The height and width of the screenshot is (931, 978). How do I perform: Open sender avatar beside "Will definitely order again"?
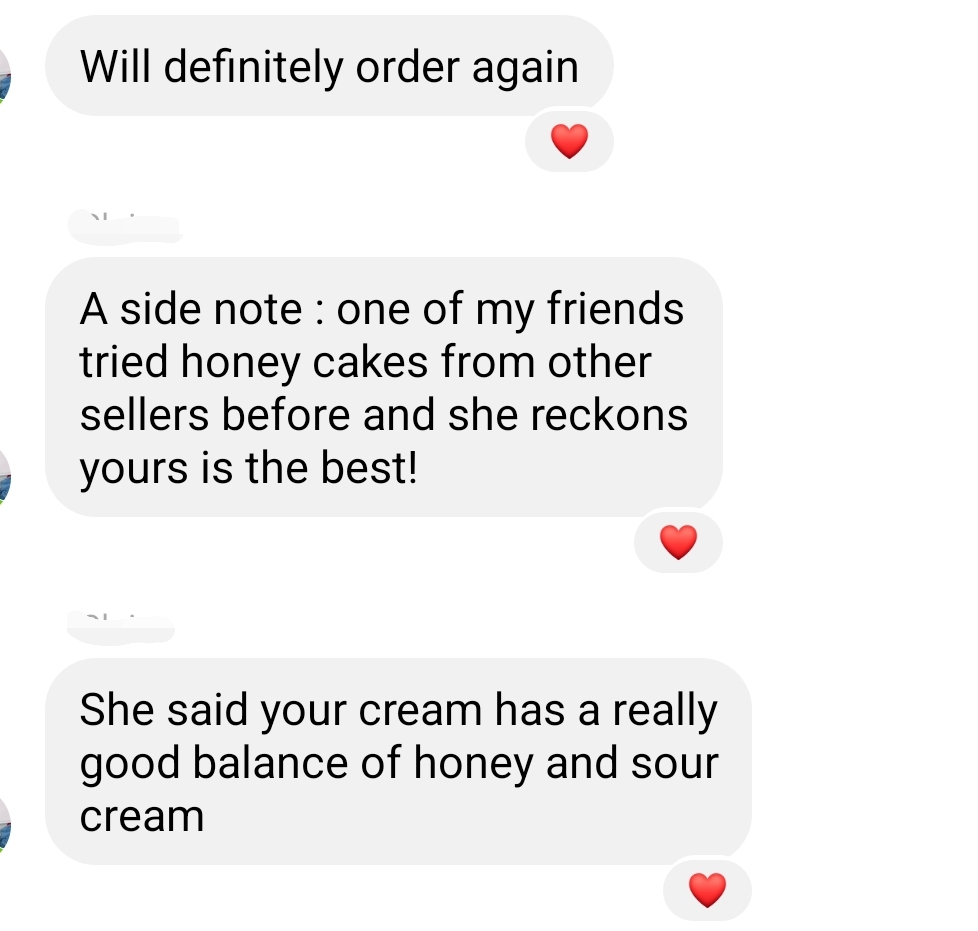point(4,77)
